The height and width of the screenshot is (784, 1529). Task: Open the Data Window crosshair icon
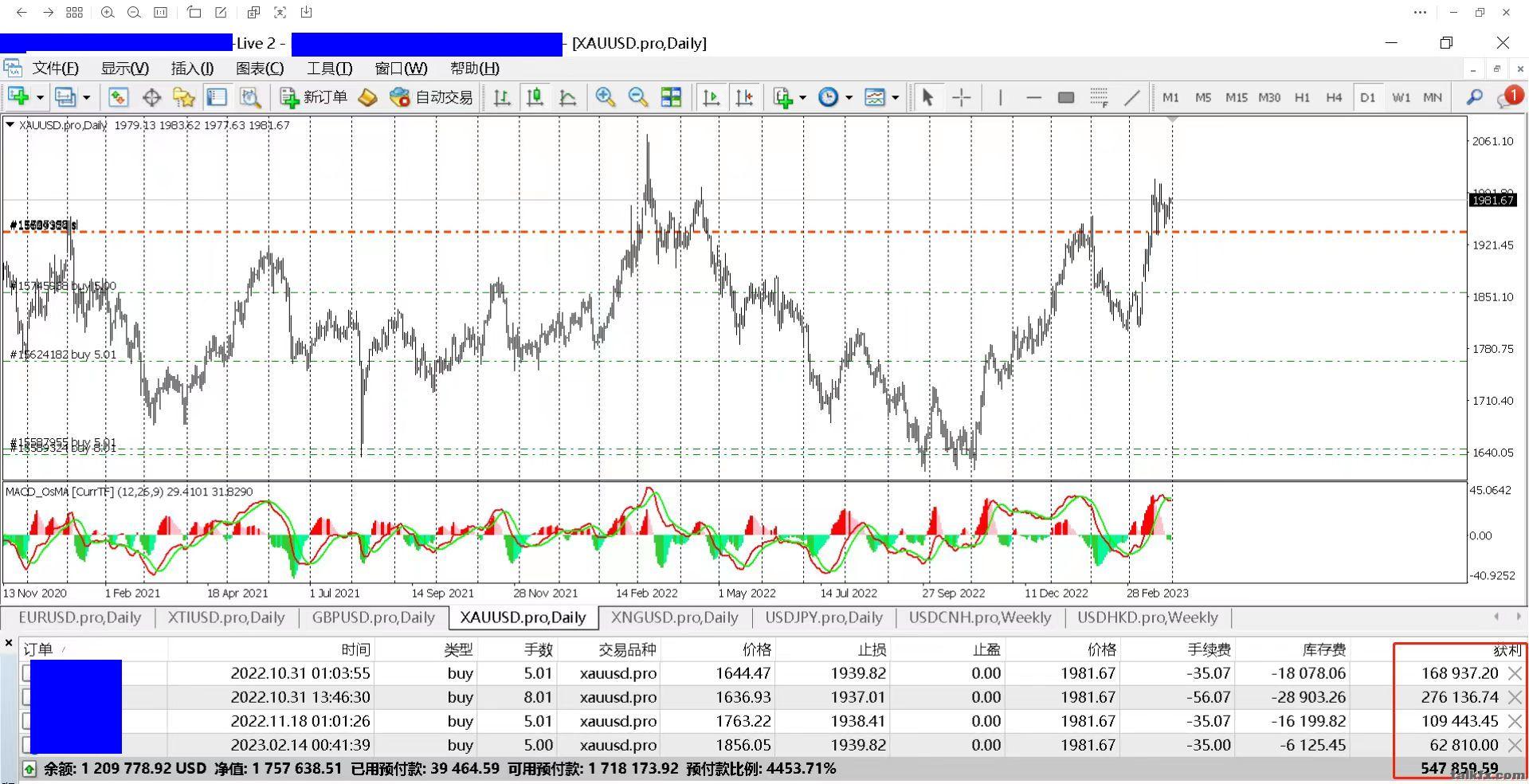tap(151, 97)
